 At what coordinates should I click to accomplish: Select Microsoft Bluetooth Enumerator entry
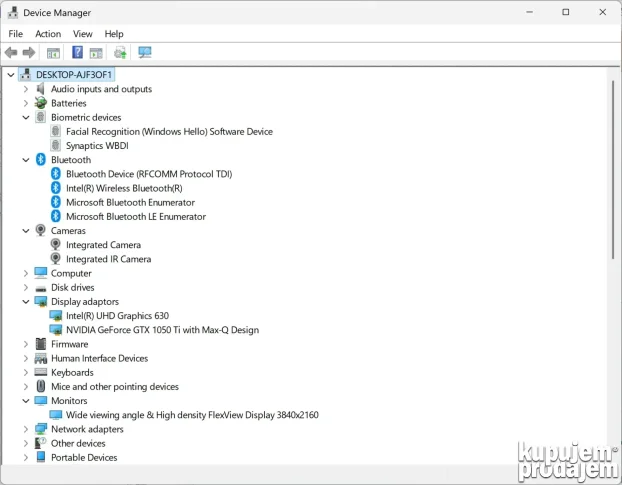(131, 202)
